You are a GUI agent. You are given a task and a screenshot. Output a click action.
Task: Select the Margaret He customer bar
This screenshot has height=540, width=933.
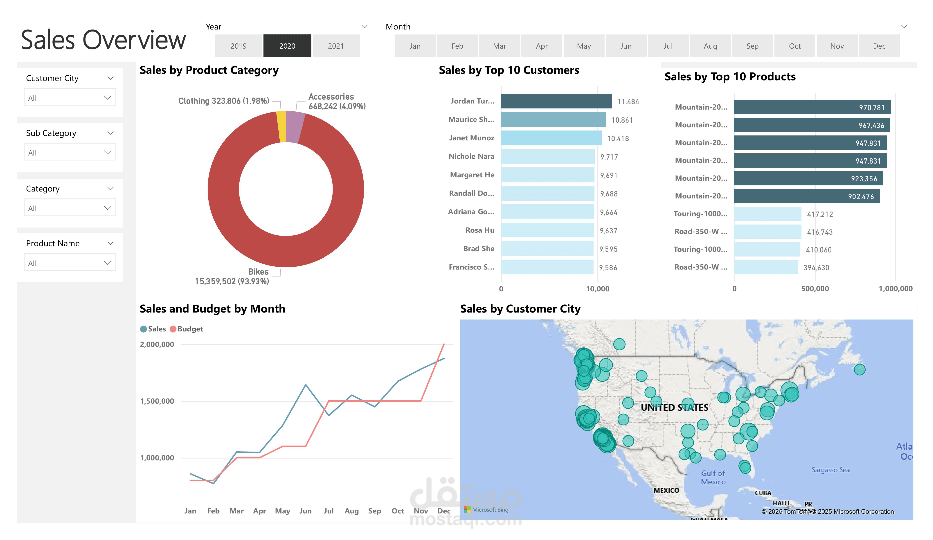pyautogui.click(x=547, y=175)
